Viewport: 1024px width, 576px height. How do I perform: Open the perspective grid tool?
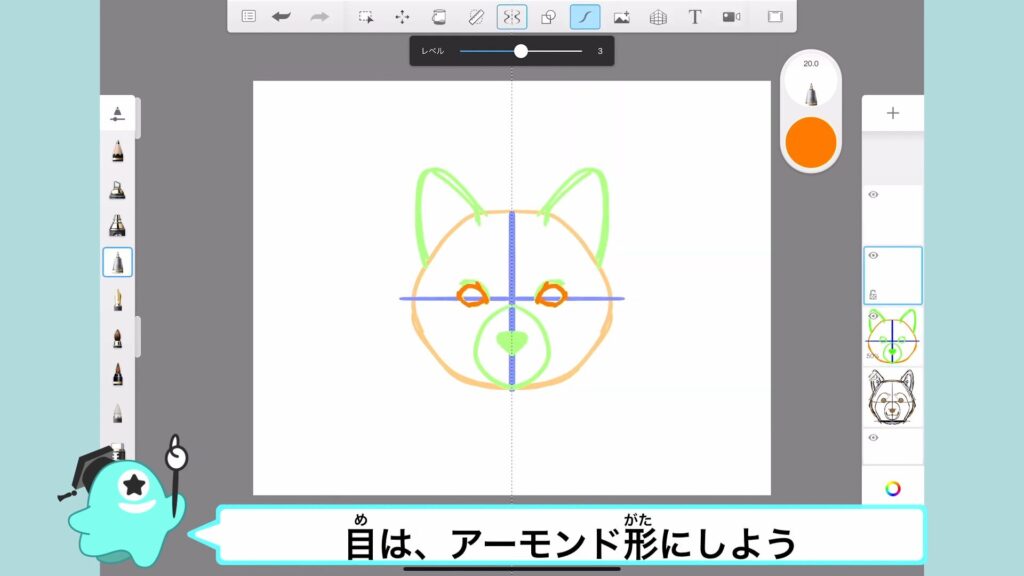click(658, 17)
